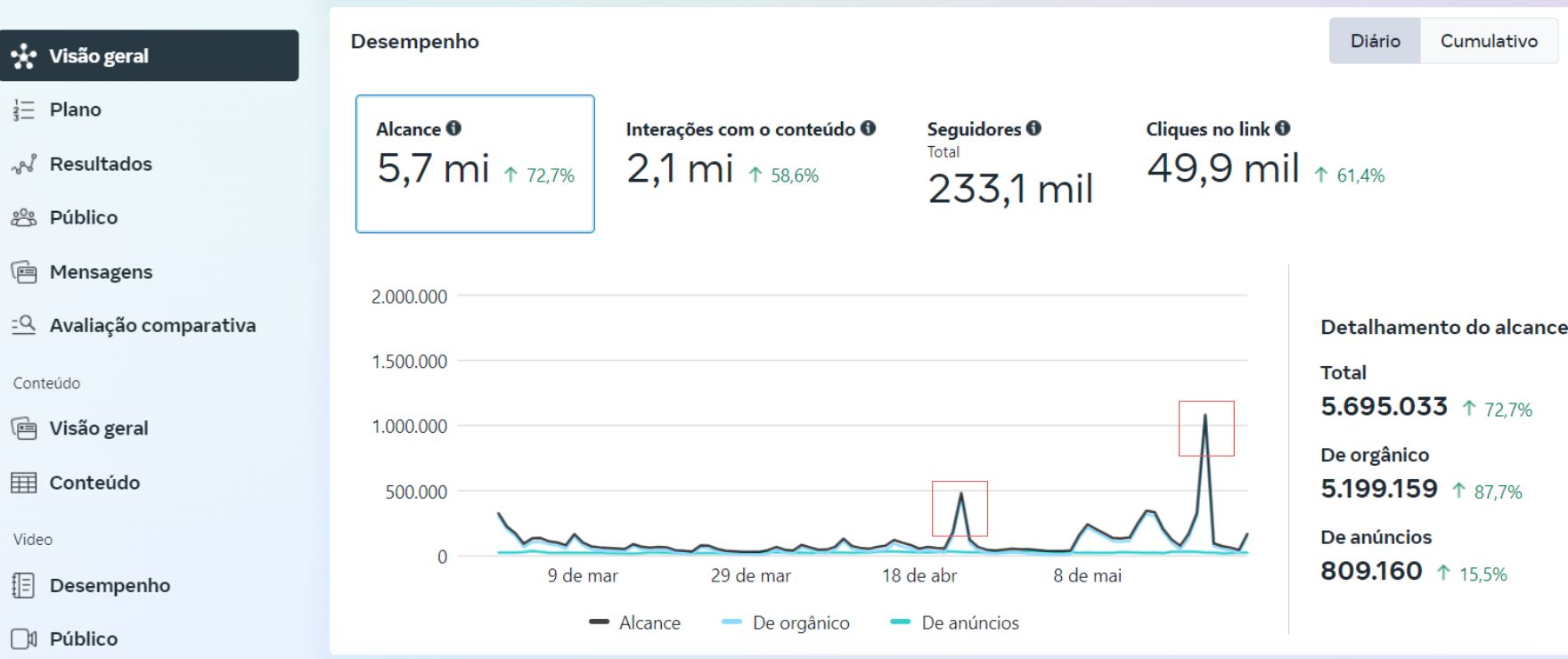Image resolution: width=1568 pixels, height=659 pixels.
Task: Open Visão geral at top of sidebar
Action: (149, 55)
